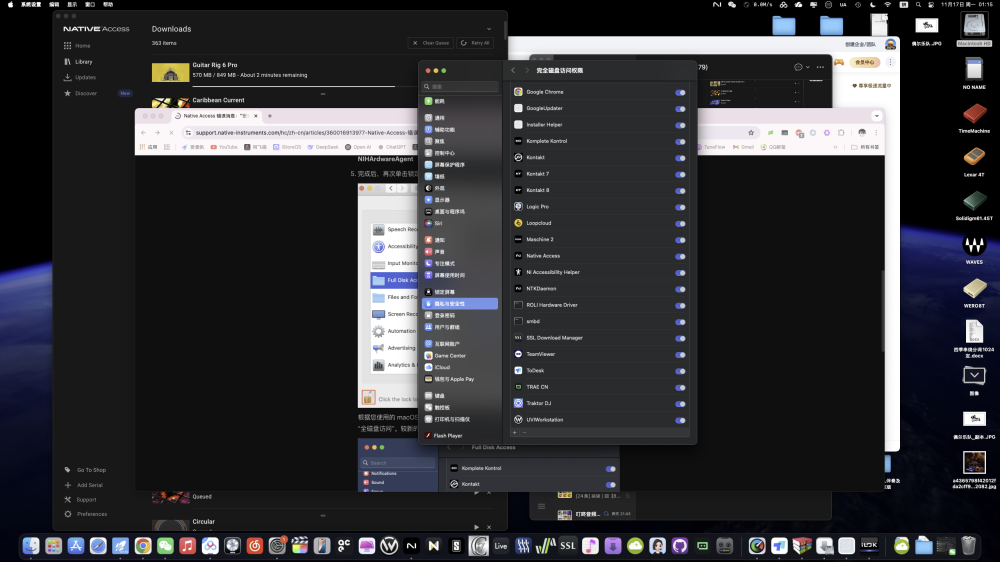Click plus button to add an app

tap(515, 433)
